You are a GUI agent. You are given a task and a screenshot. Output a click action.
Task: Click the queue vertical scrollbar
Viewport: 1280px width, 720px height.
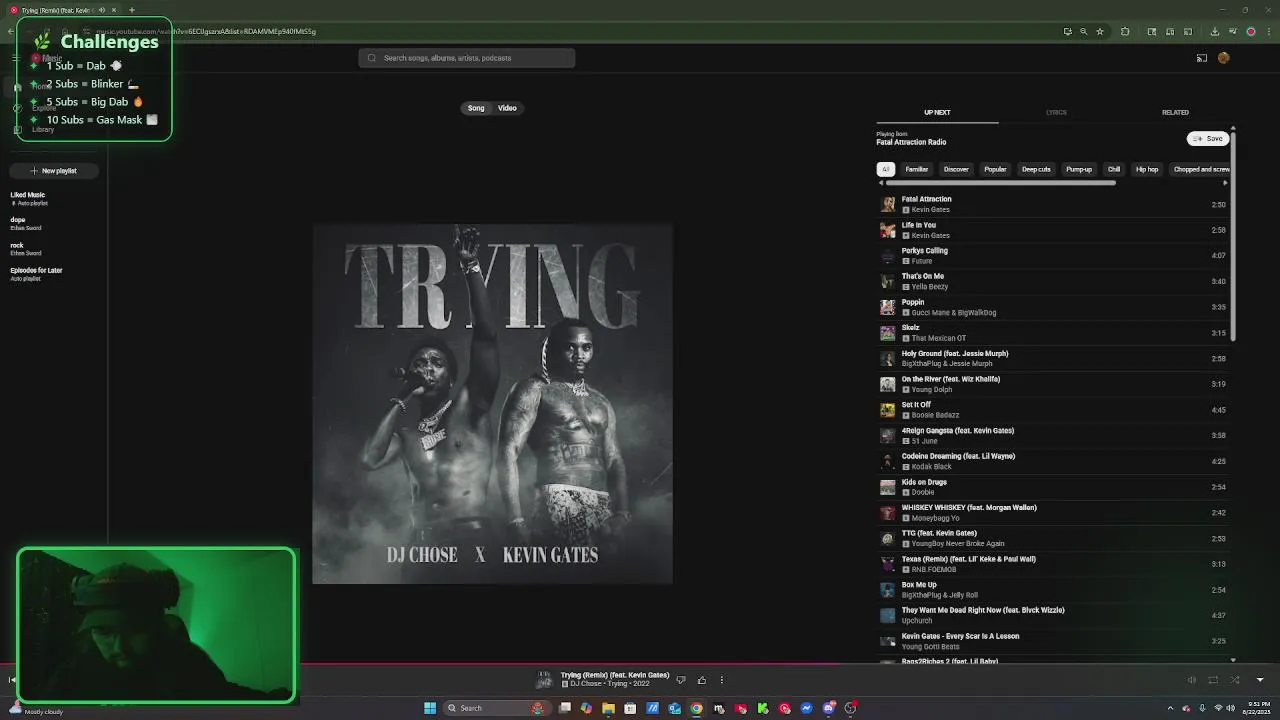(x=1233, y=235)
